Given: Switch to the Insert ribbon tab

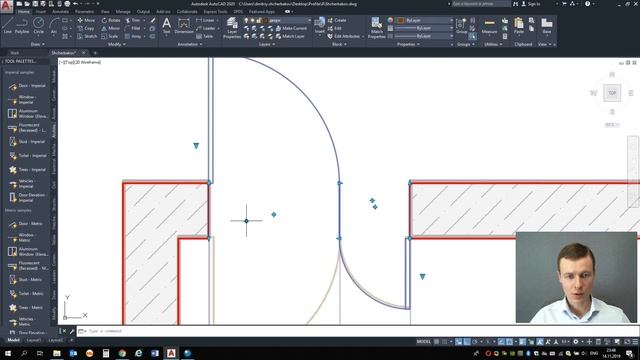Looking at the screenshot, I should 40,12.
